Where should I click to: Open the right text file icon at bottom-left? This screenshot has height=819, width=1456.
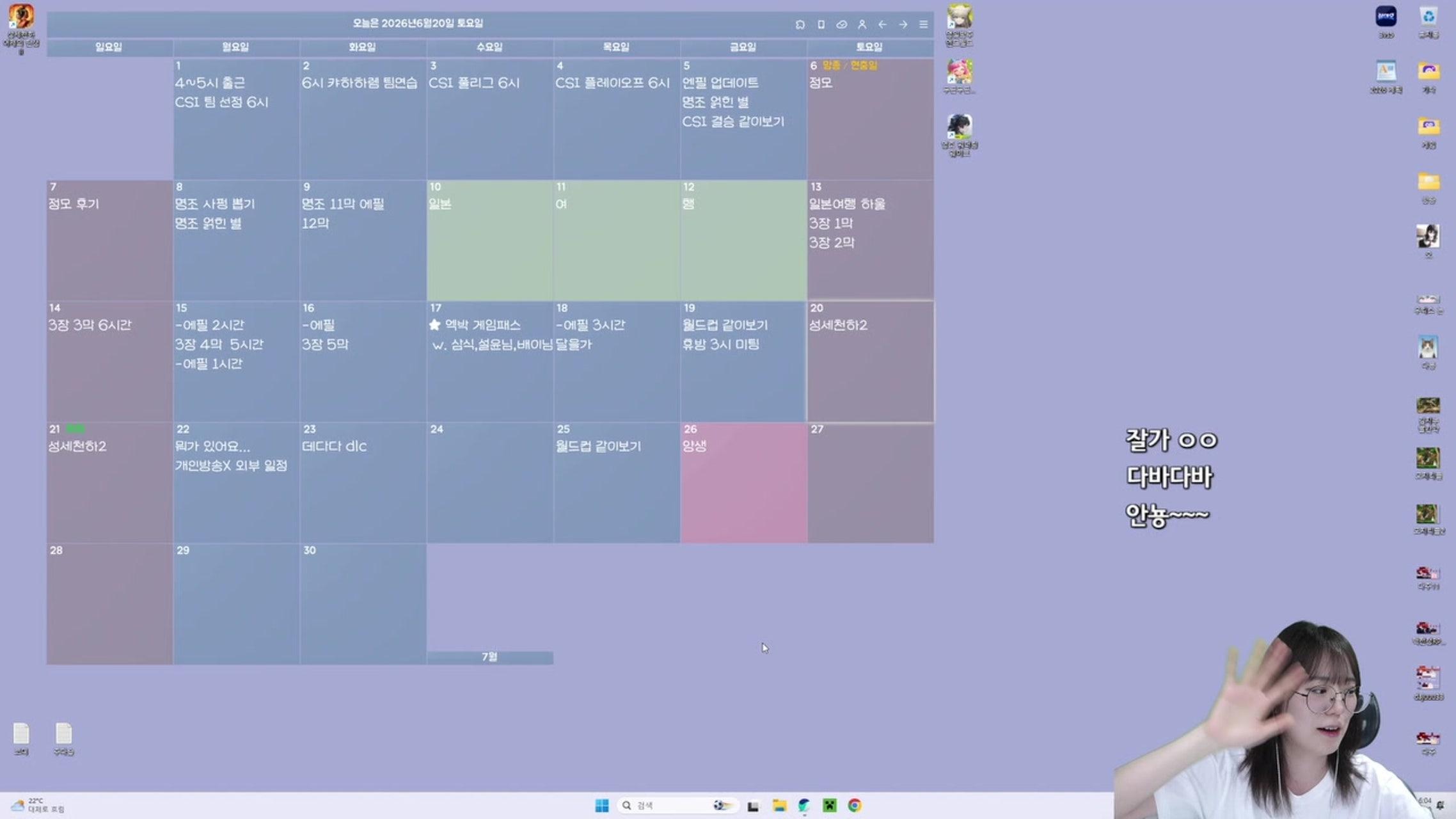tap(63, 738)
